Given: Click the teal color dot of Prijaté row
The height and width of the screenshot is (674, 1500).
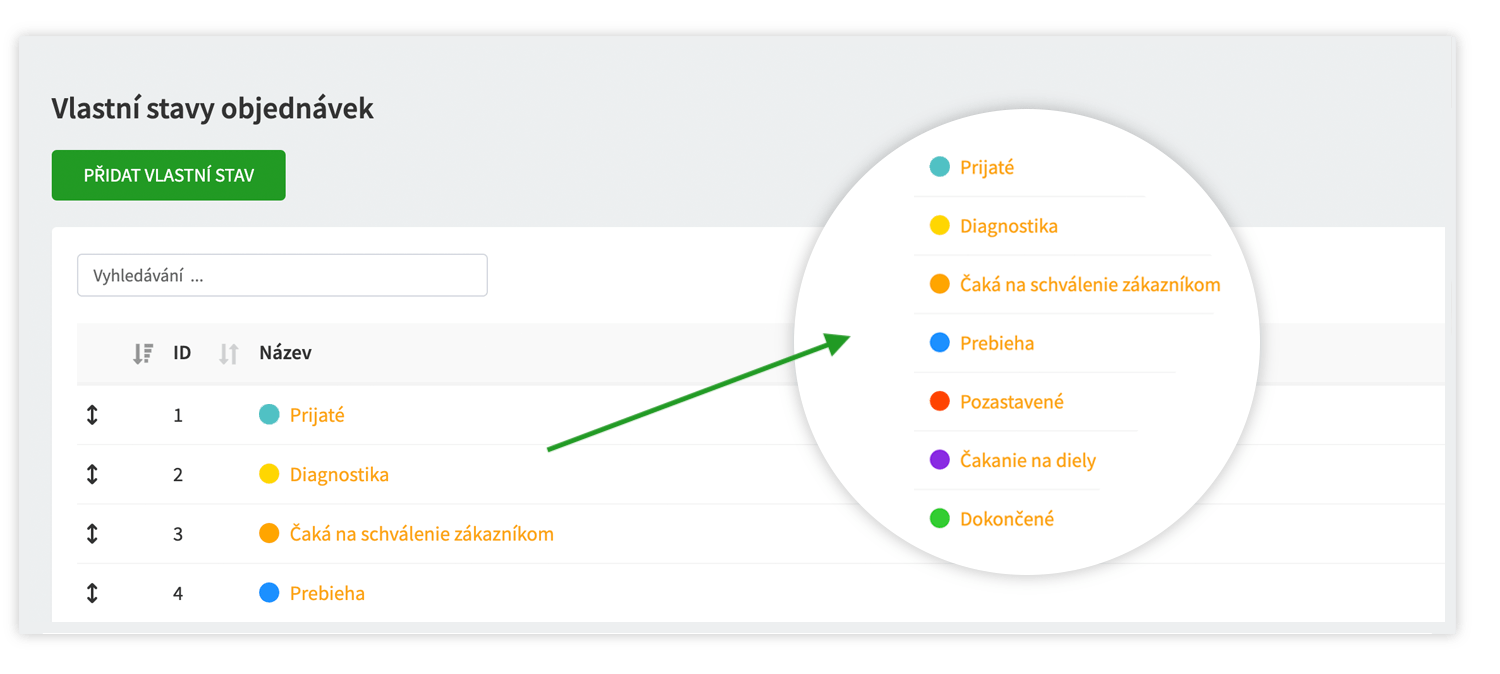Looking at the screenshot, I should (x=269, y=415).
